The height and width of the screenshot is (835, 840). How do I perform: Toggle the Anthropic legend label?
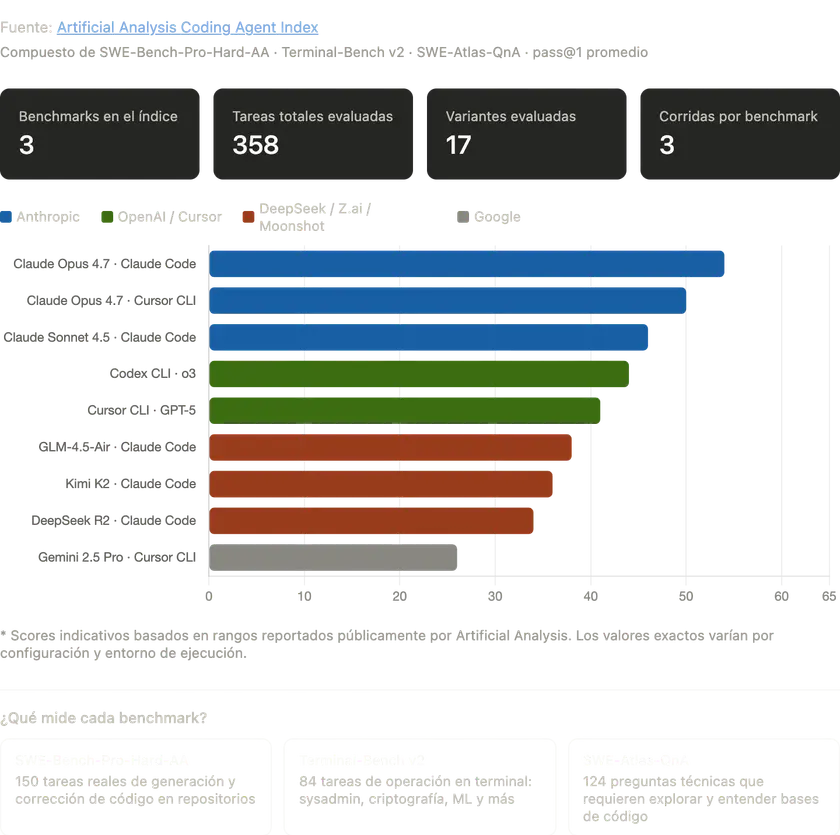[48, 217]
